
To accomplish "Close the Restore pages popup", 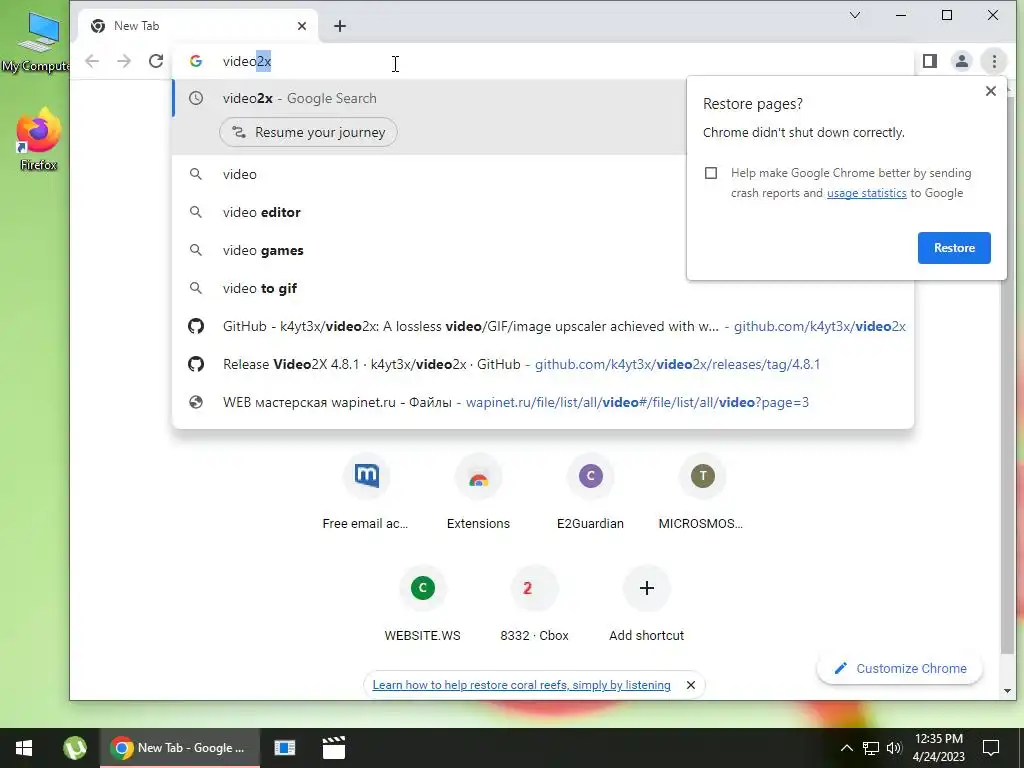I will tap(991, 91).
